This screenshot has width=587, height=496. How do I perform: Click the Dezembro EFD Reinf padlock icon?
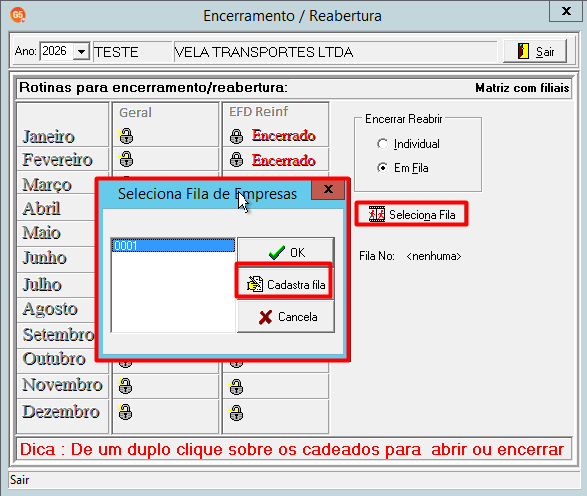click(236, 413)
